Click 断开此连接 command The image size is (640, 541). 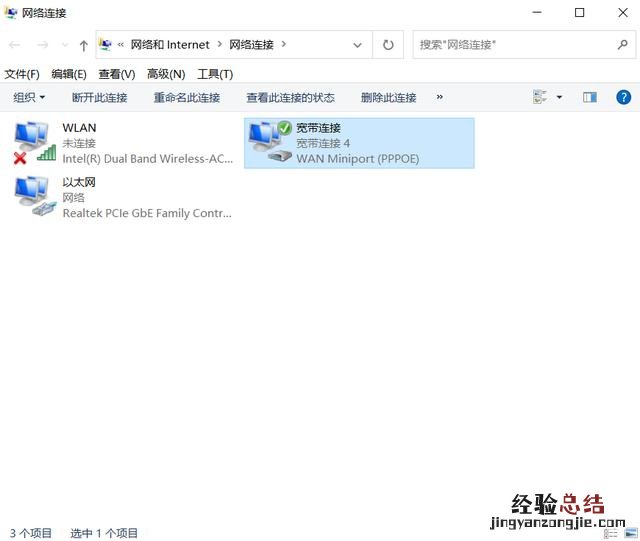pos(100,98)
